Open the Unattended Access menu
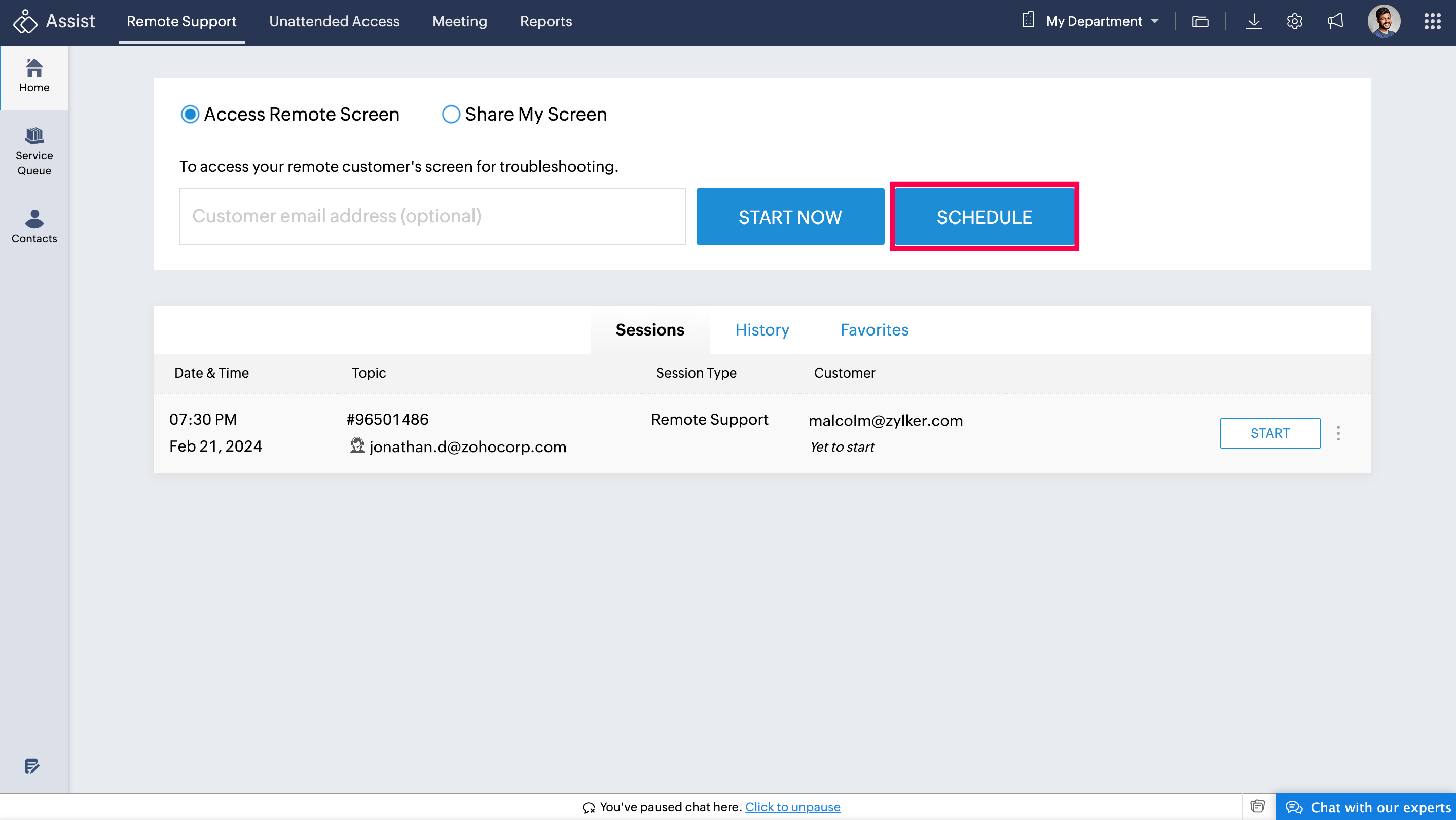 pyautogui.click(x=334, y=21)
